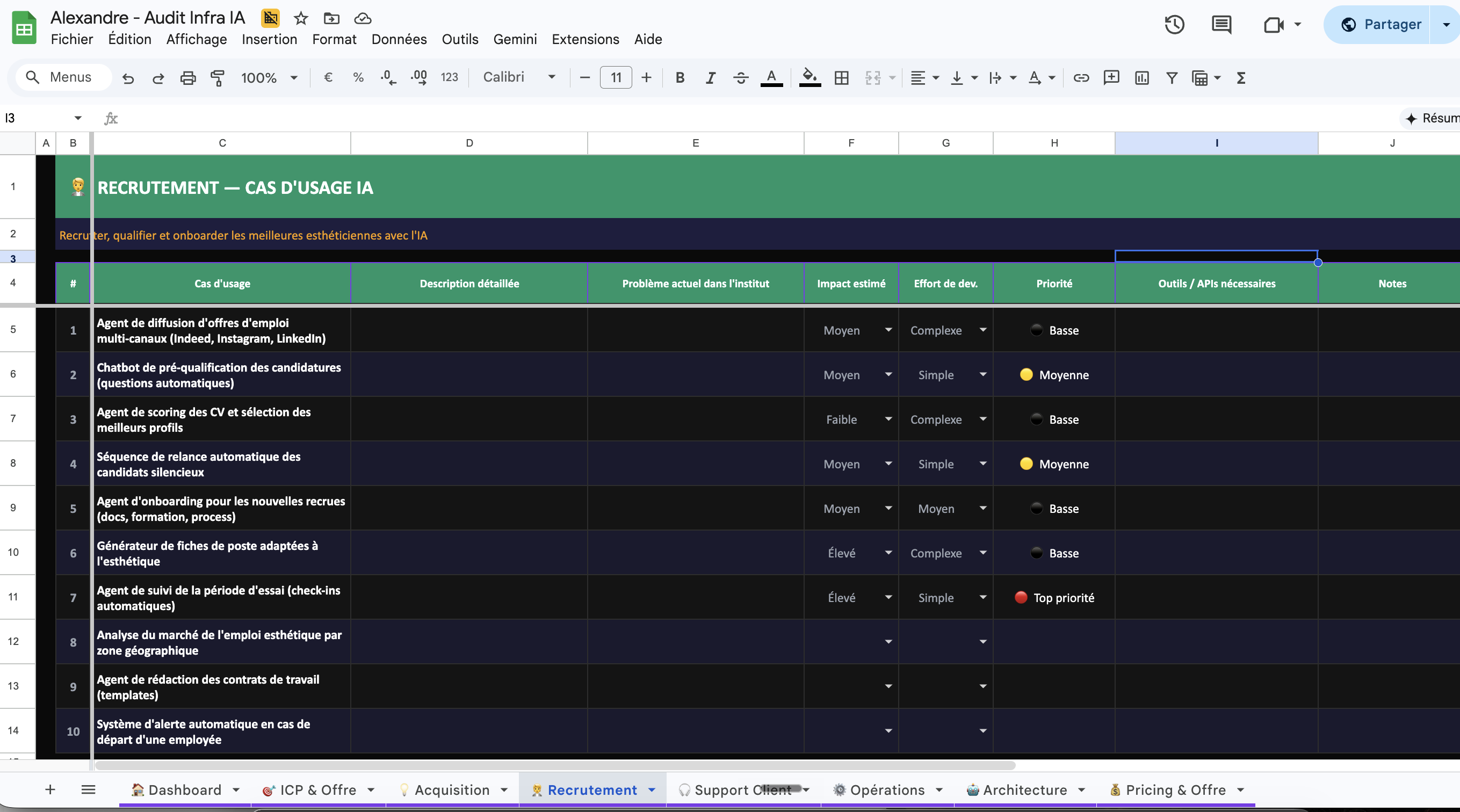Click the Redo icon
Image resolution: width=1460 pixels, height=812 pixels.
point(158,78)
